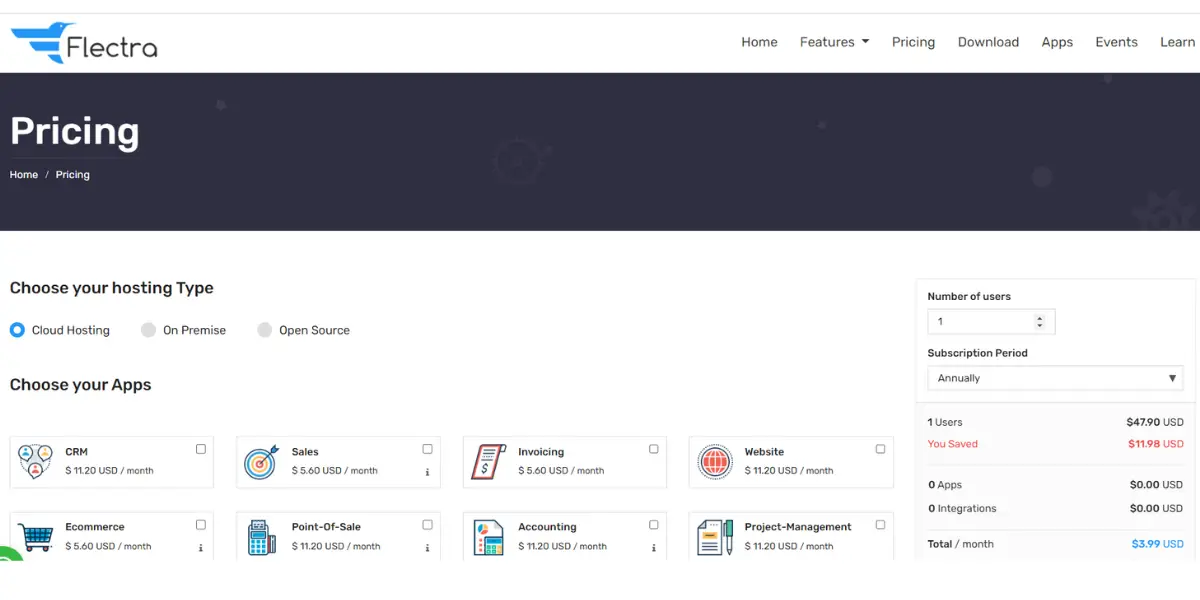The image size is (1200, 600).
Task: Open the Subscription Period dropdown
Action: coord(1055,378)
